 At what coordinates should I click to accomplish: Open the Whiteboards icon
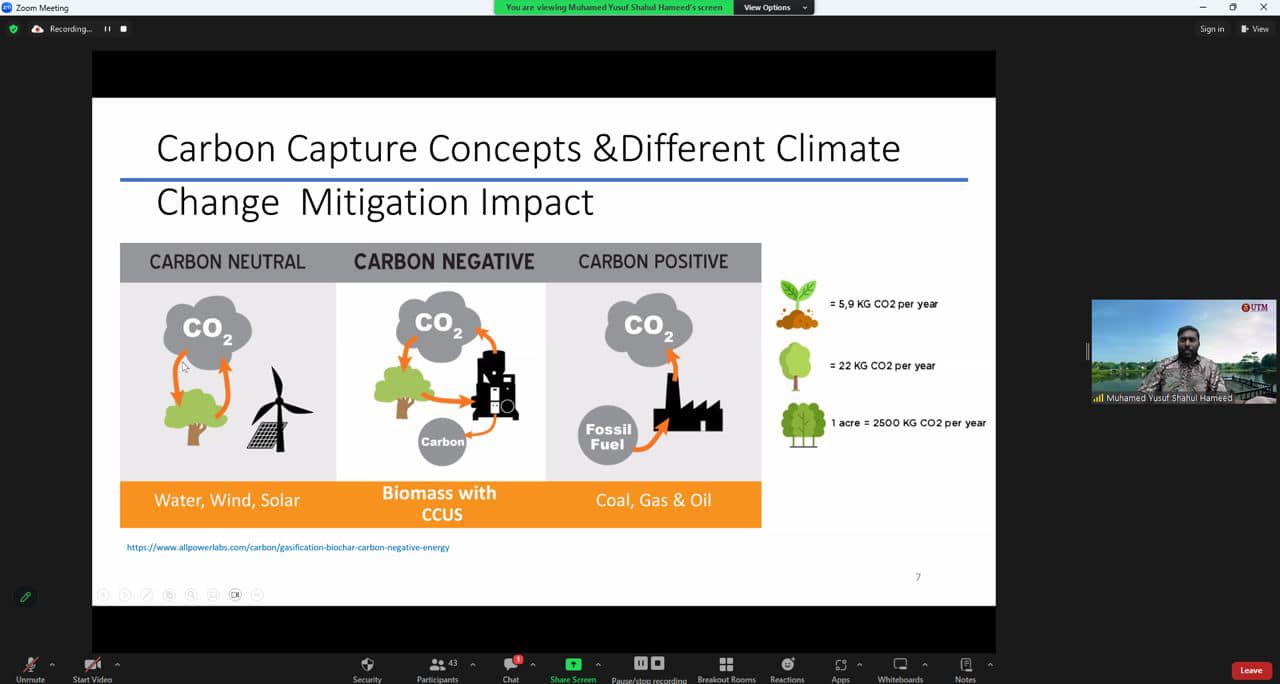[900, 668]
